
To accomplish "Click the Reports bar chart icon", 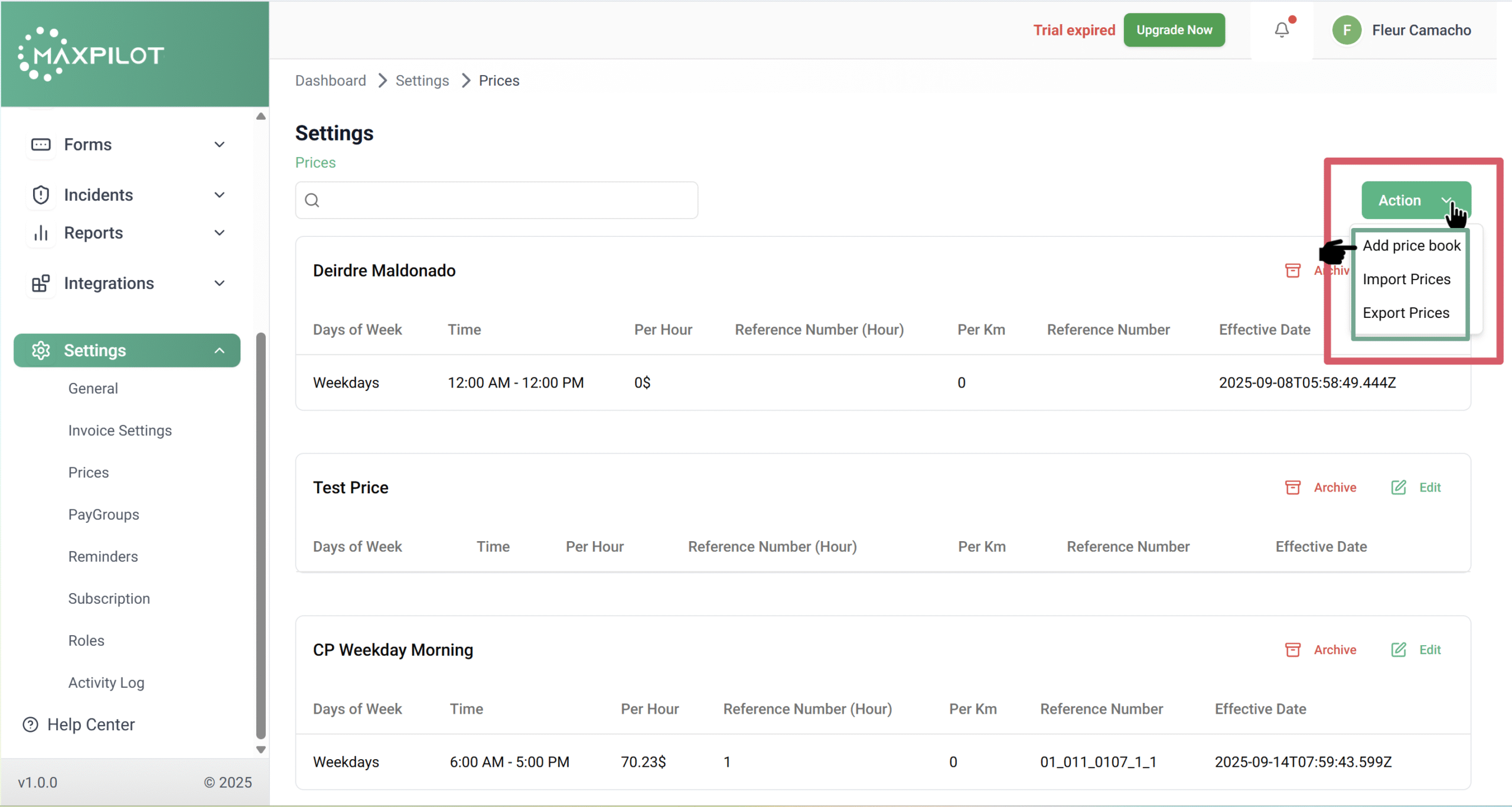I will pos(41,233).
